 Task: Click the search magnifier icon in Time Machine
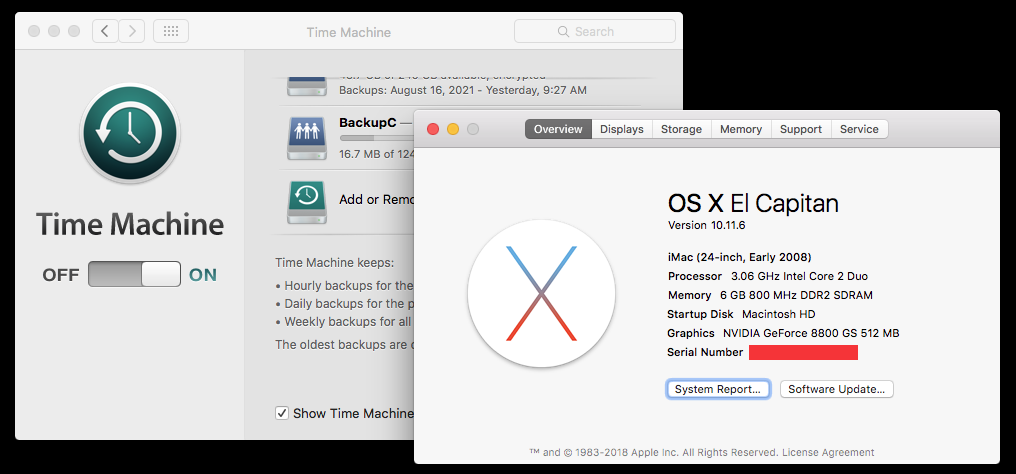563,31
